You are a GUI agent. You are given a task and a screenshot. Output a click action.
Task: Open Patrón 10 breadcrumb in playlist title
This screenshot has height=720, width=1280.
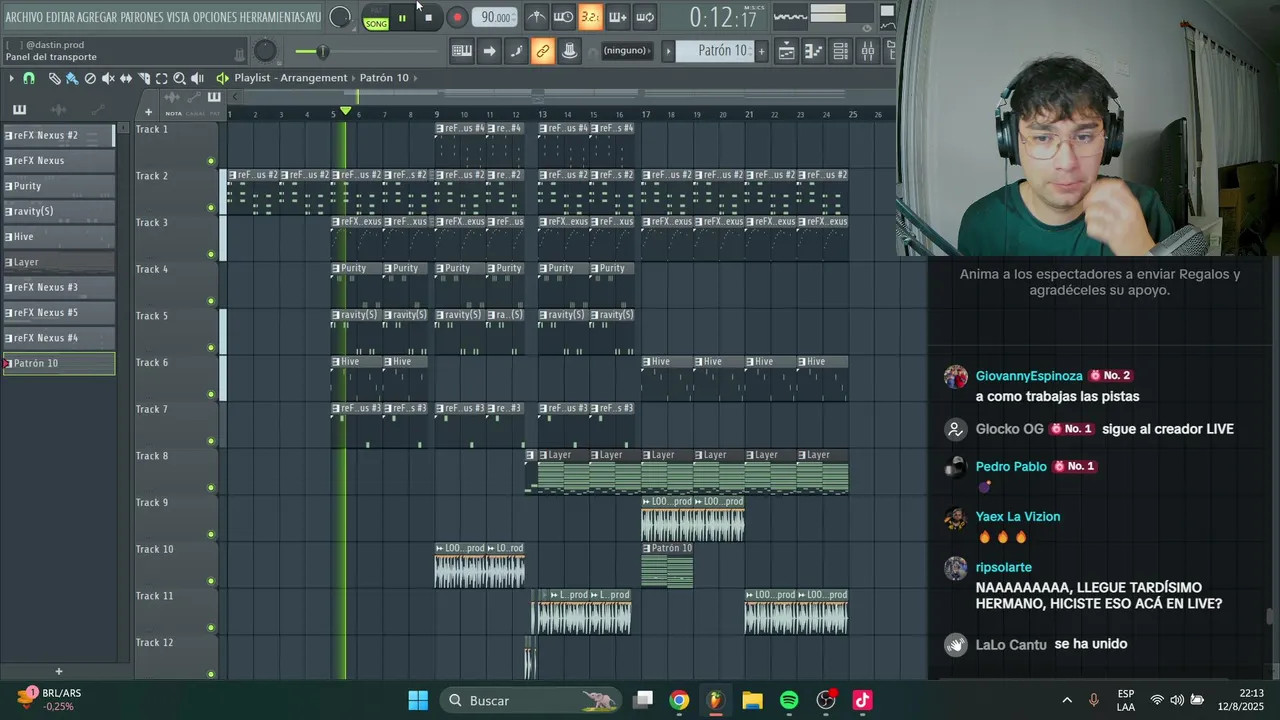384,78
